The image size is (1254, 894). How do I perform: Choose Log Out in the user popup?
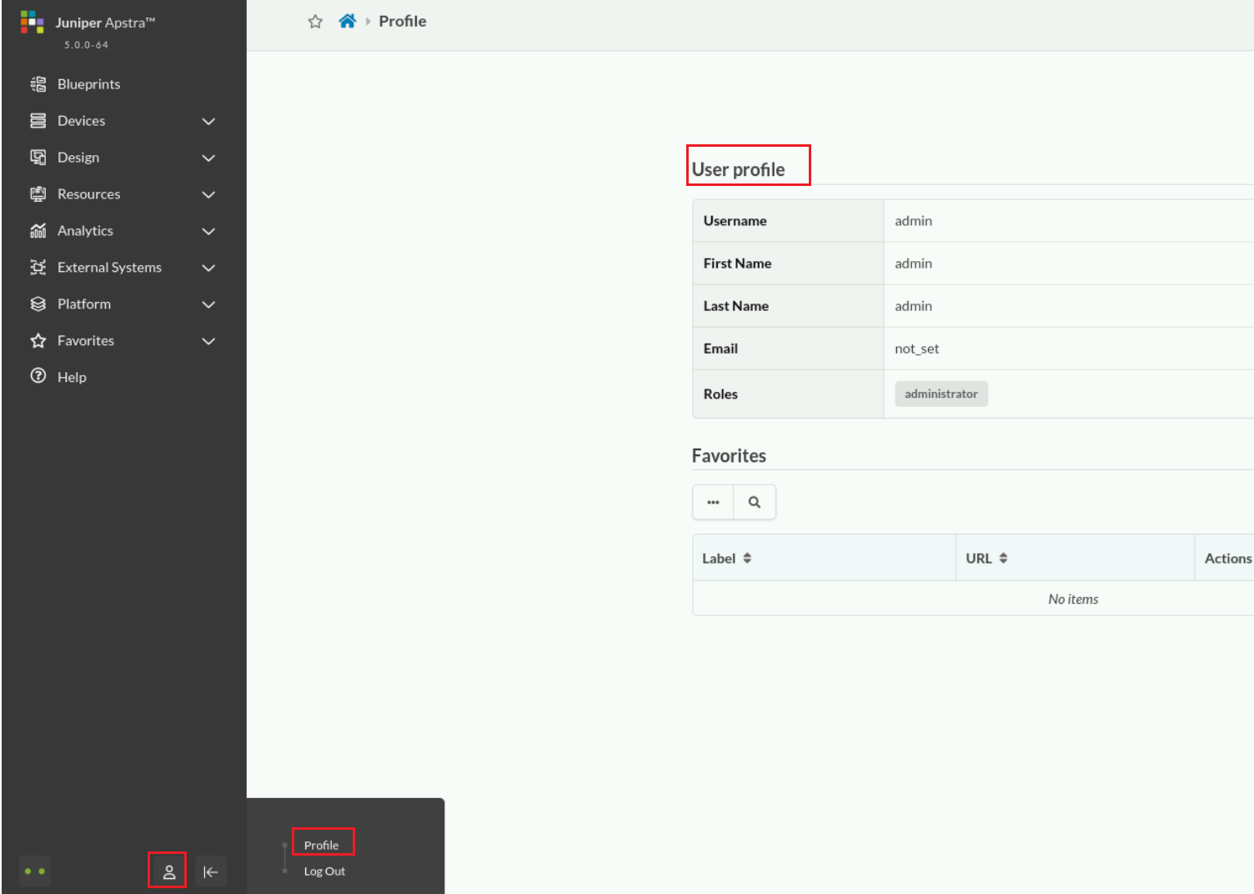coord(325,871)
